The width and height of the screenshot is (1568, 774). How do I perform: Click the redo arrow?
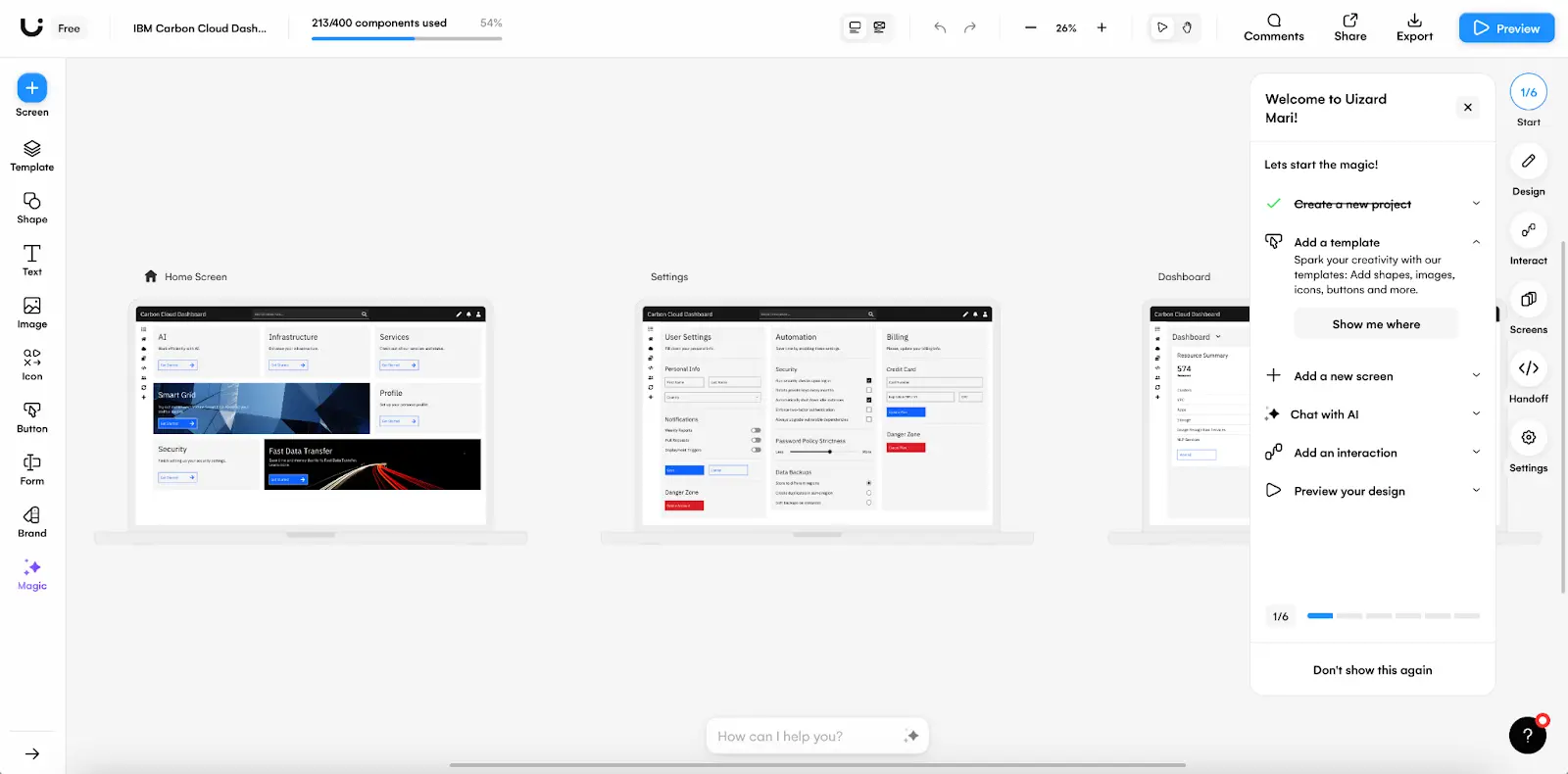pyautogui.click(x=970, y=27)
